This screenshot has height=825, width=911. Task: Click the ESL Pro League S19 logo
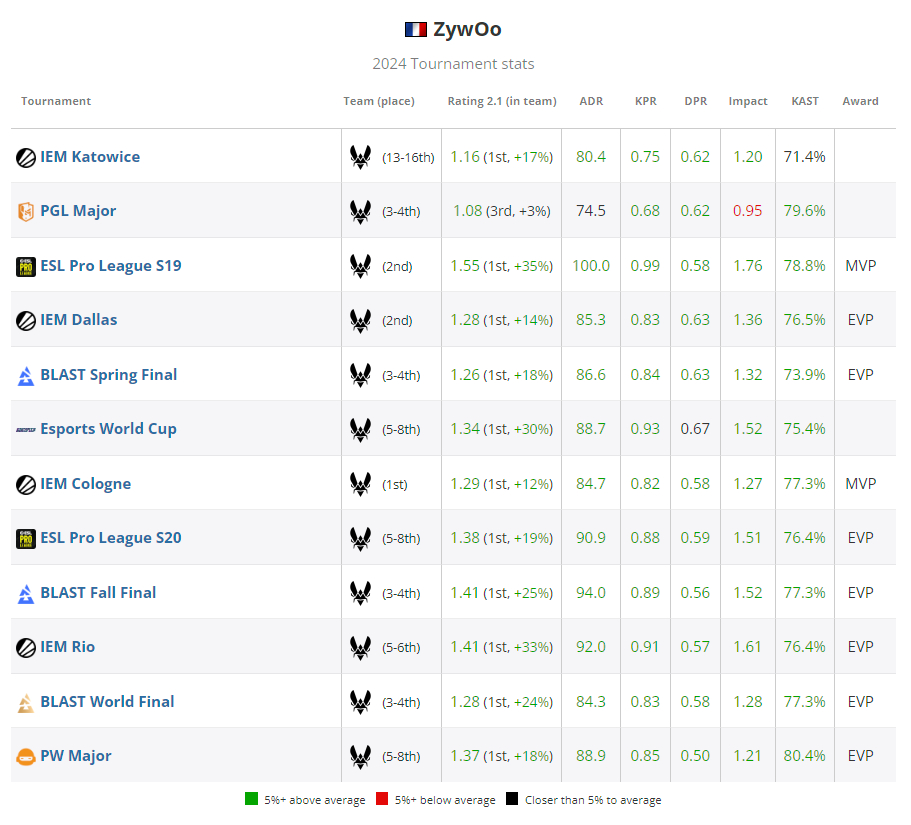click(x=24, y=266)
